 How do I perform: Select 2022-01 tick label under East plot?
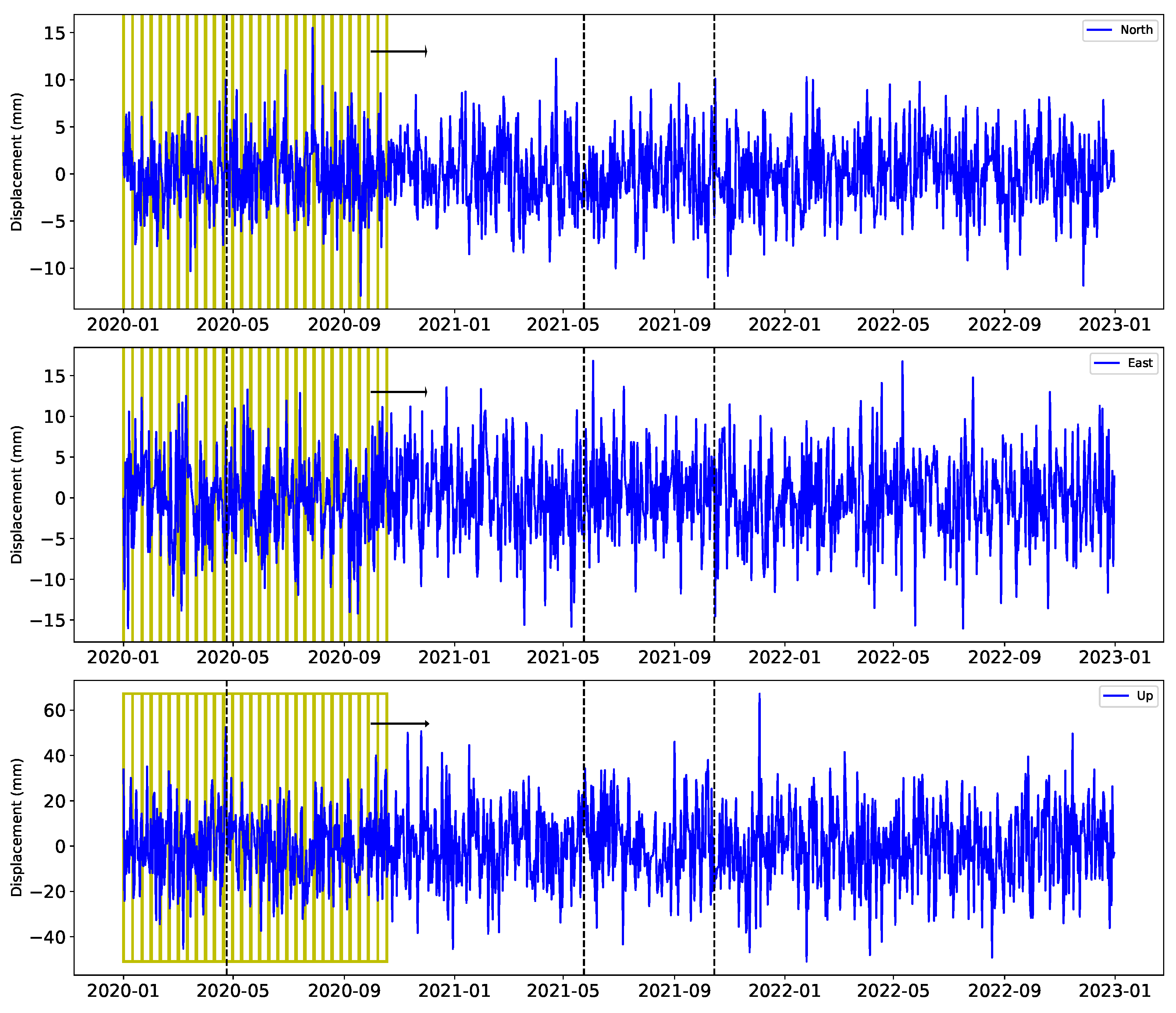(784, 657)
